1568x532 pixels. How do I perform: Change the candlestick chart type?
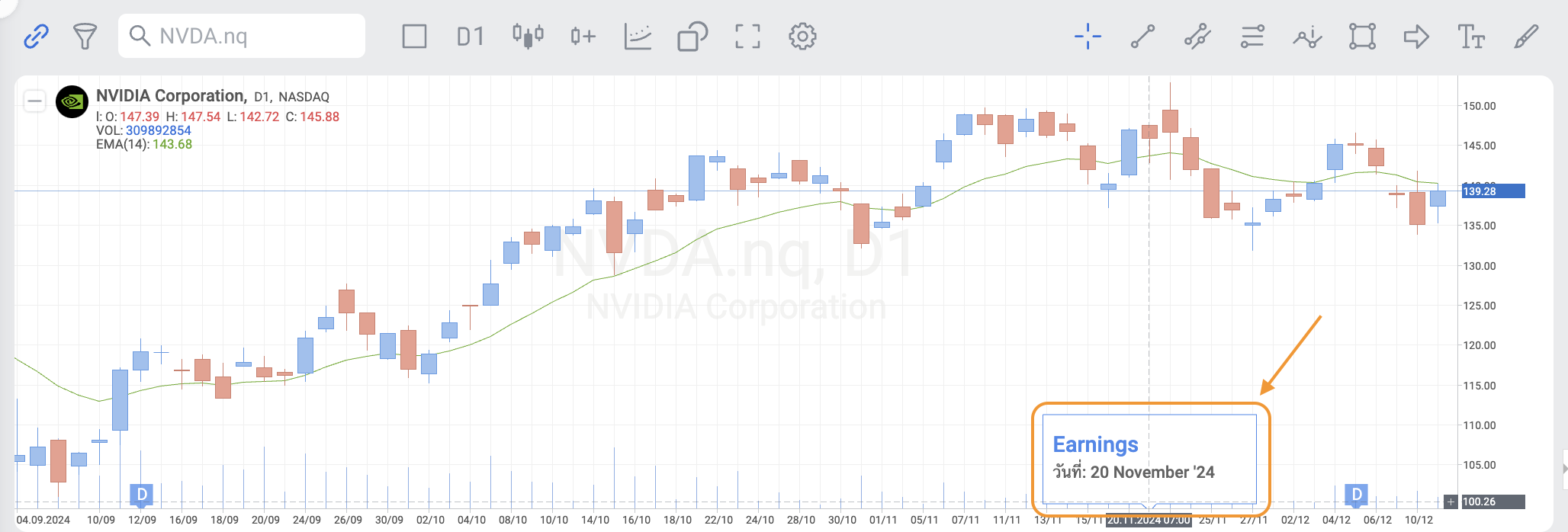pos(528,36)
